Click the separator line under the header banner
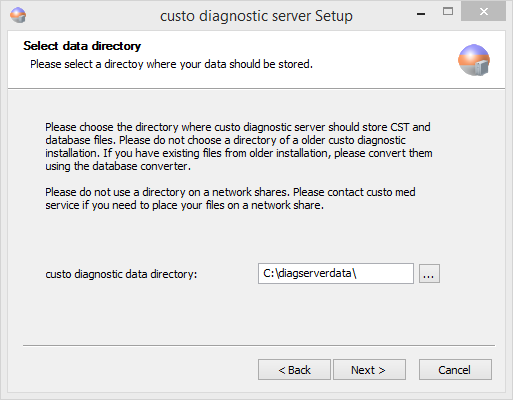513x400 pixels. tap(256, 89)
